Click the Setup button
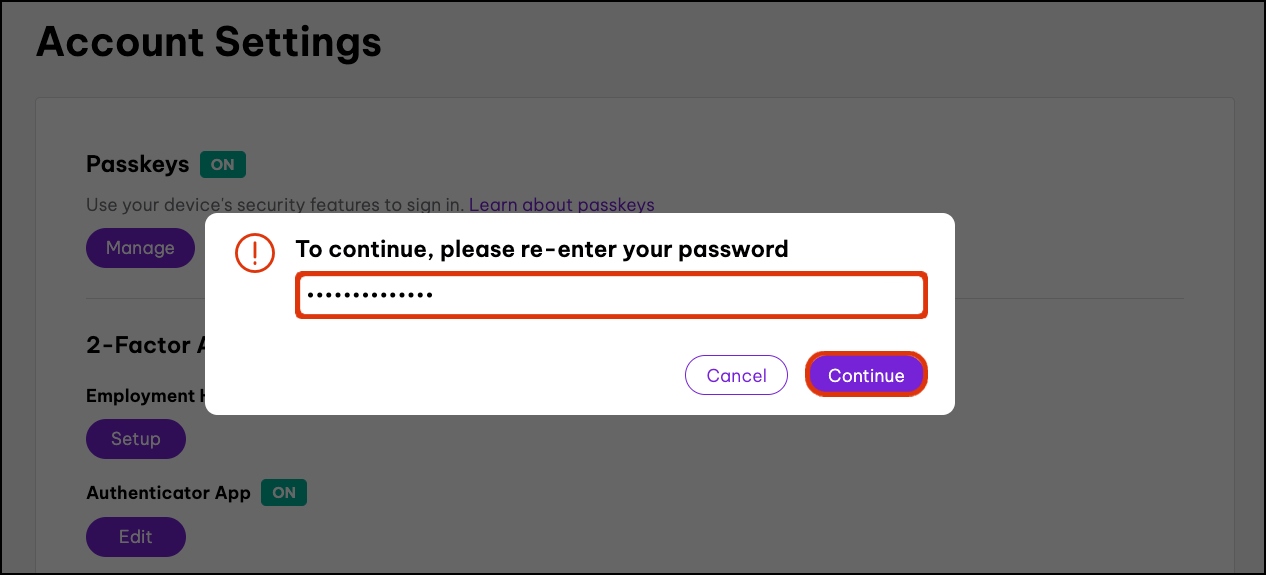 point(136,439)
